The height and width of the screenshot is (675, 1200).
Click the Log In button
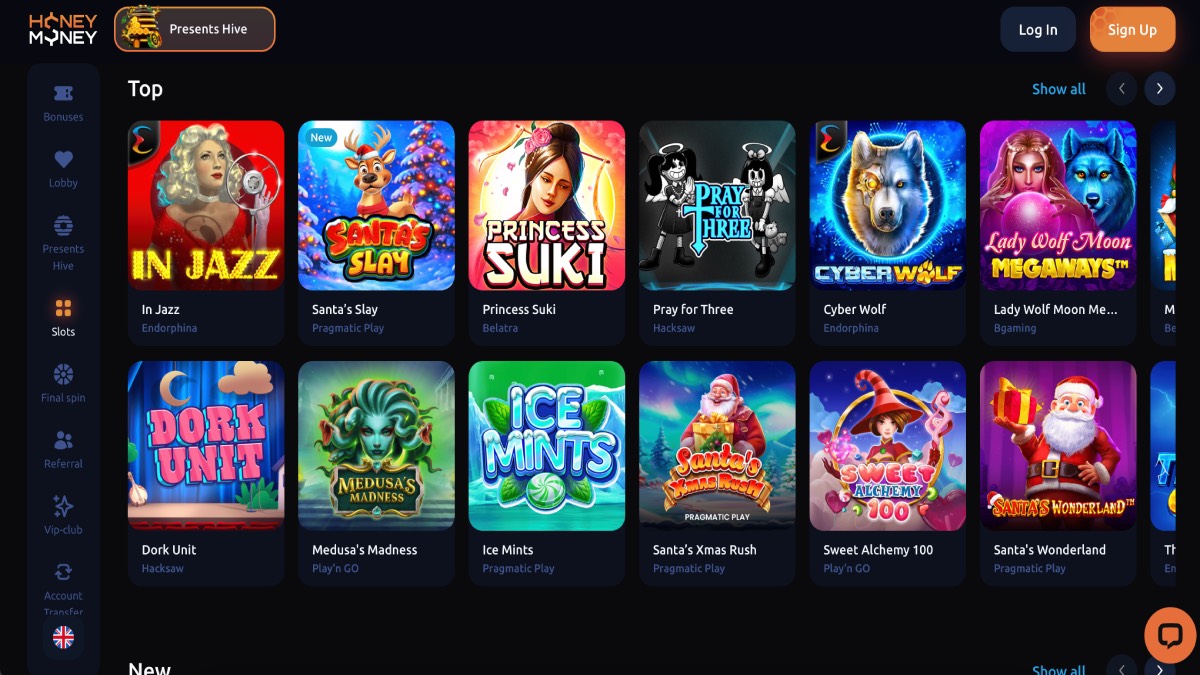1038,30
